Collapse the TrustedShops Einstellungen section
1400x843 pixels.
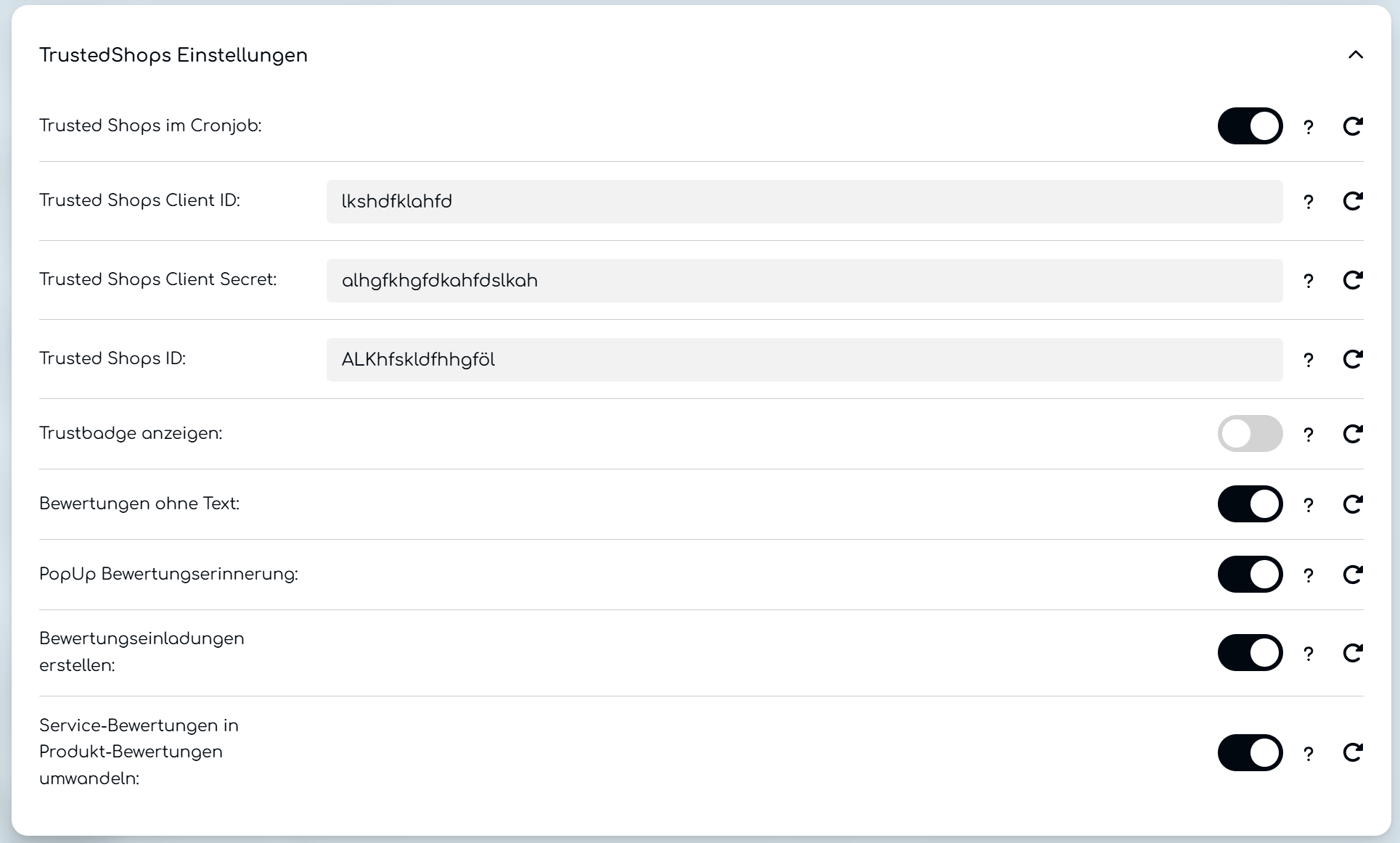1355,55
